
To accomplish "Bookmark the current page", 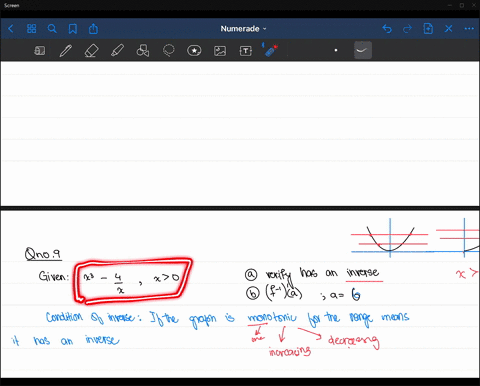I will pyautogui.click(x=73, y=29).
